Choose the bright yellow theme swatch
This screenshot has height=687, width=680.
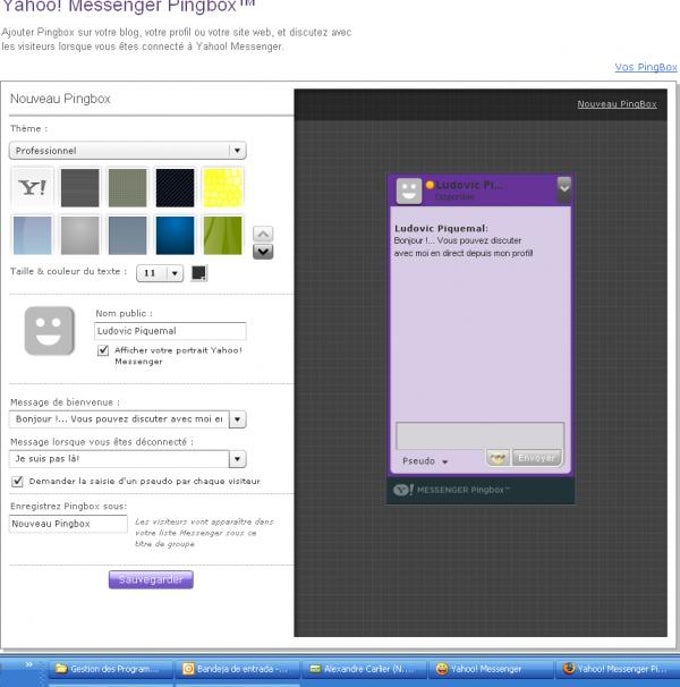[223, 188]
